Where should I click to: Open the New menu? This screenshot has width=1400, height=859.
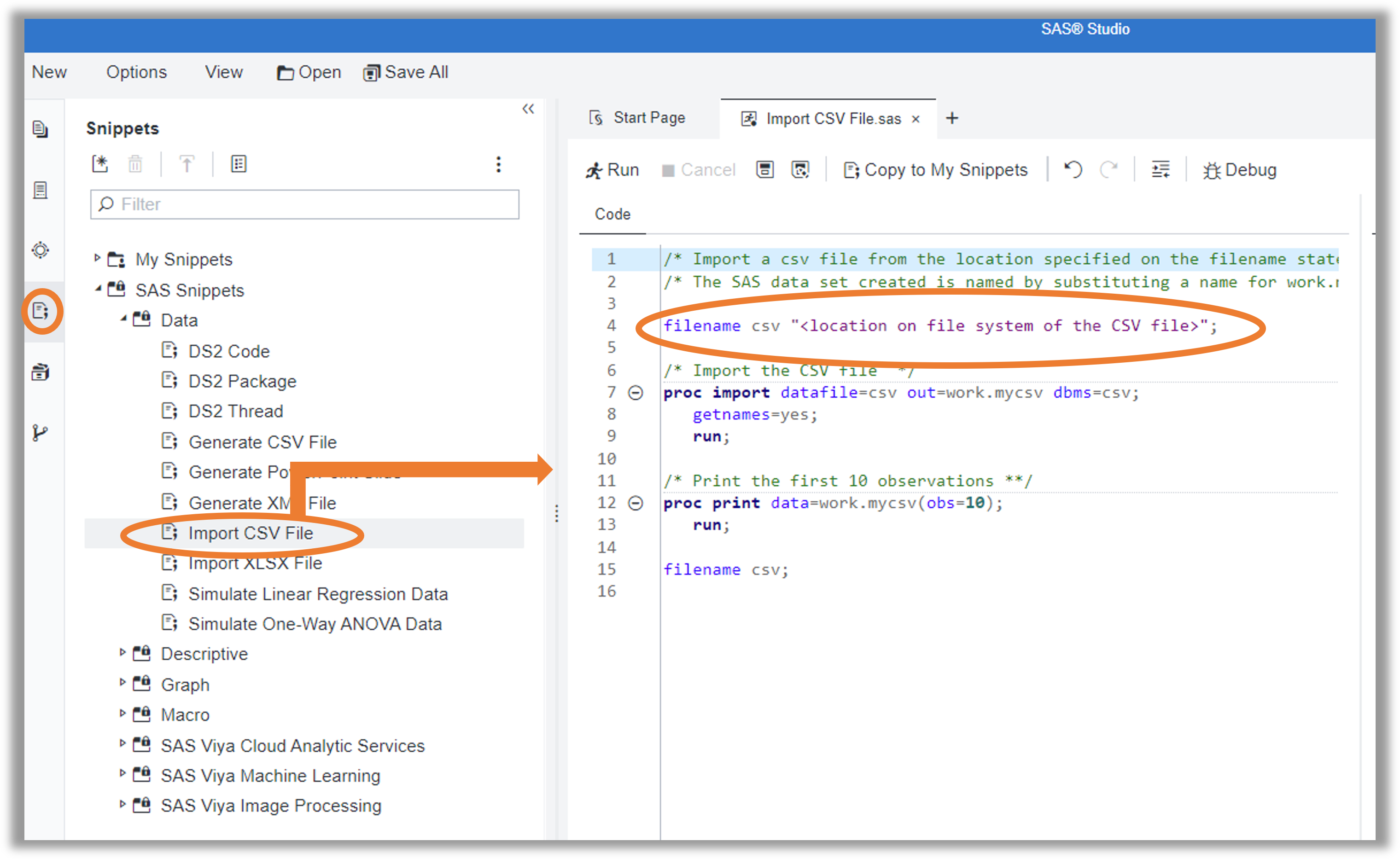[x=49, y=72]
